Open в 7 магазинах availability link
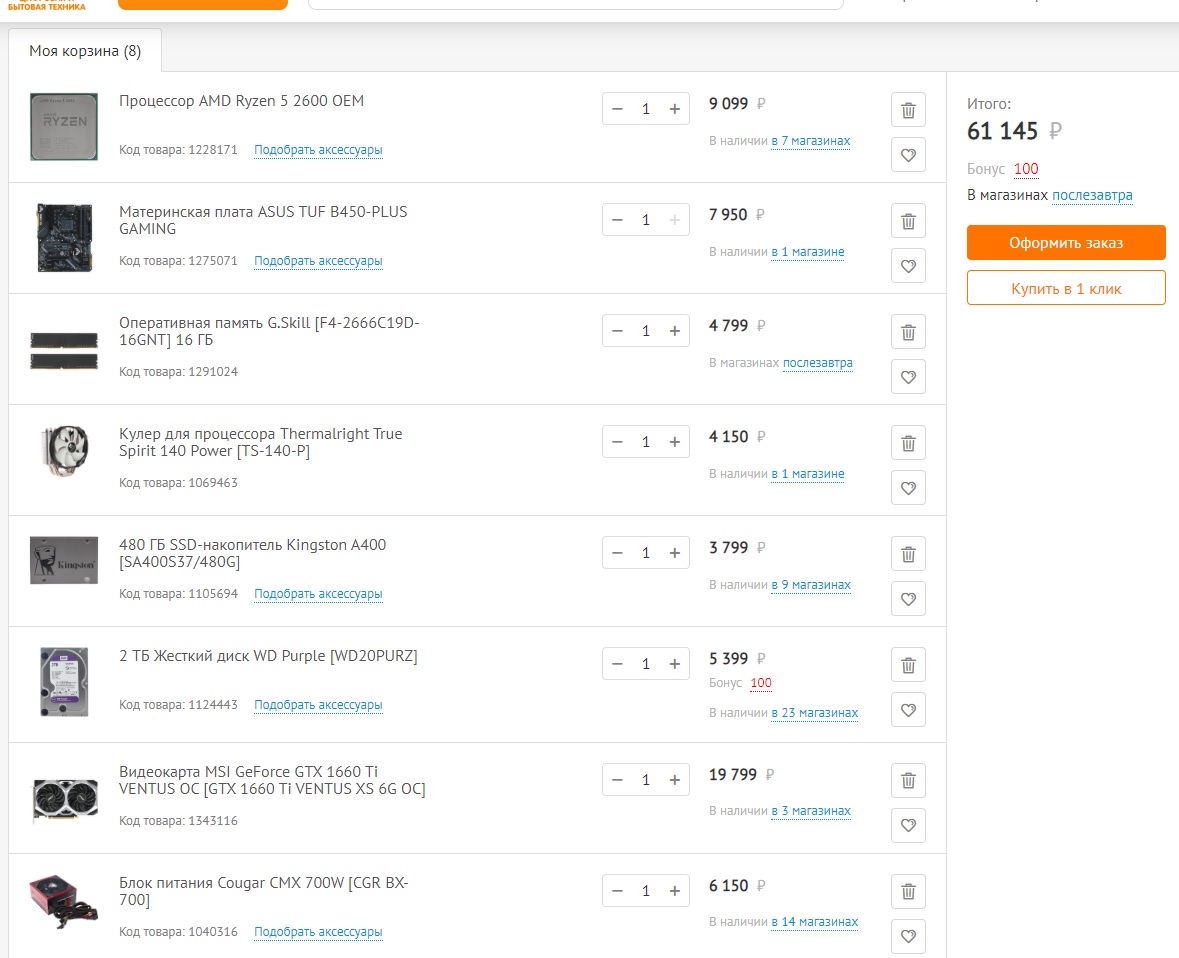1179x958 pixels. [x=810, y=141]
